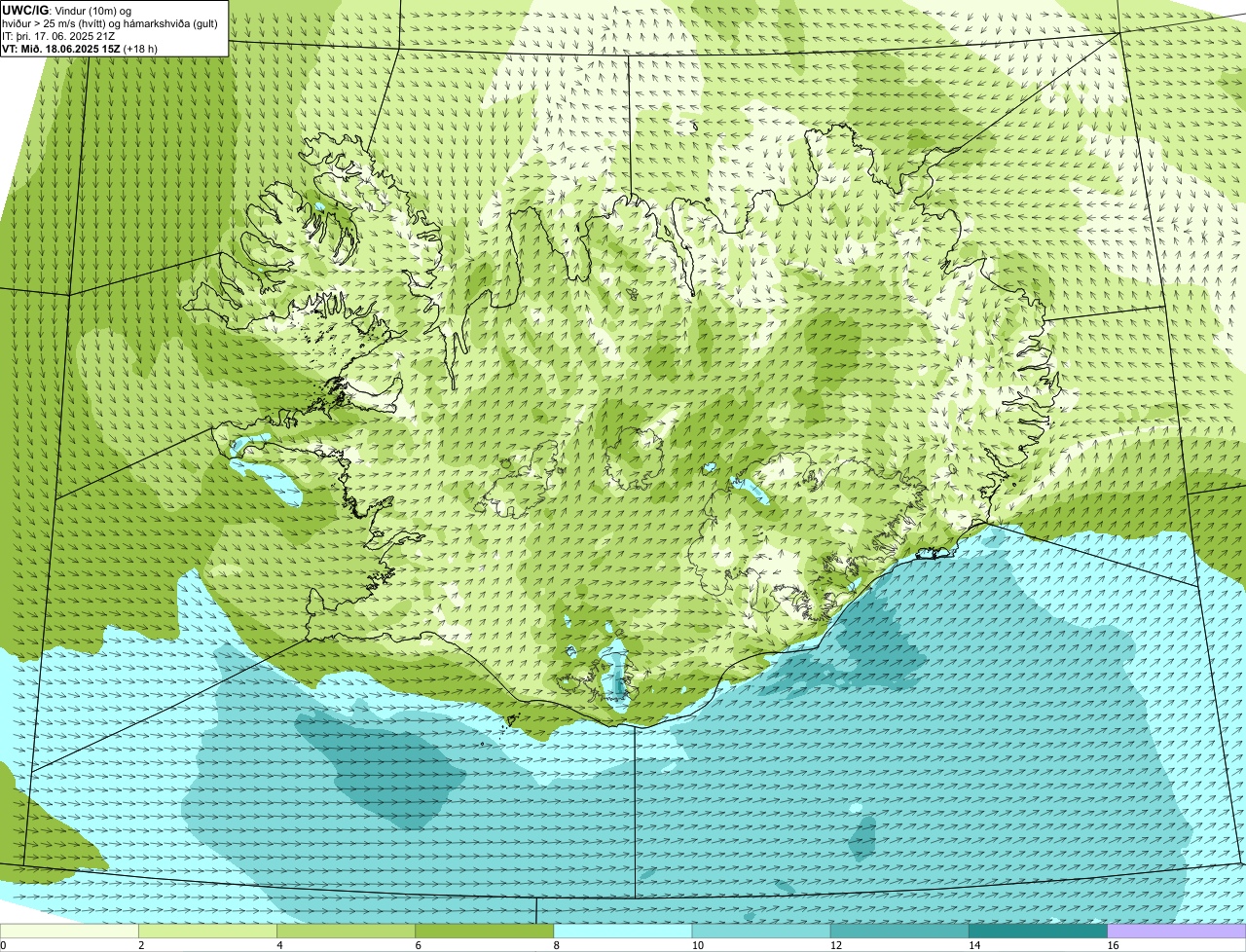The width and height of the screenshot is (1246, 952).
Task: Click the legend scale label "2"
Action: (141, 945)
